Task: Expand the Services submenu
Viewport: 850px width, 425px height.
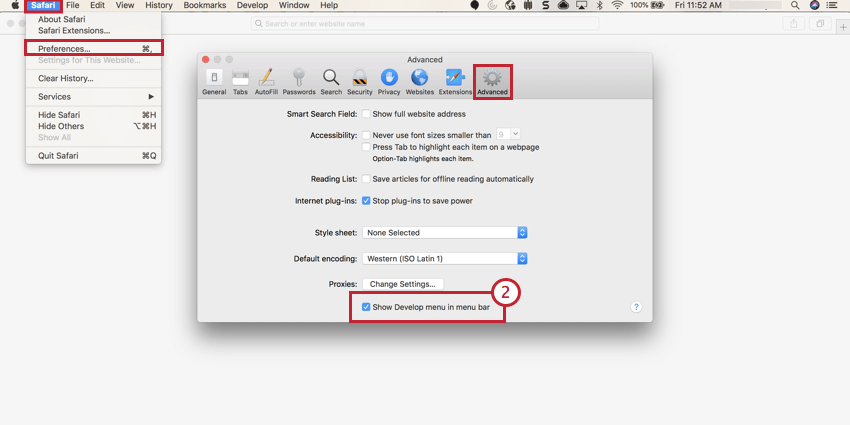Action: pyautogui.click(x=93, y=96)
